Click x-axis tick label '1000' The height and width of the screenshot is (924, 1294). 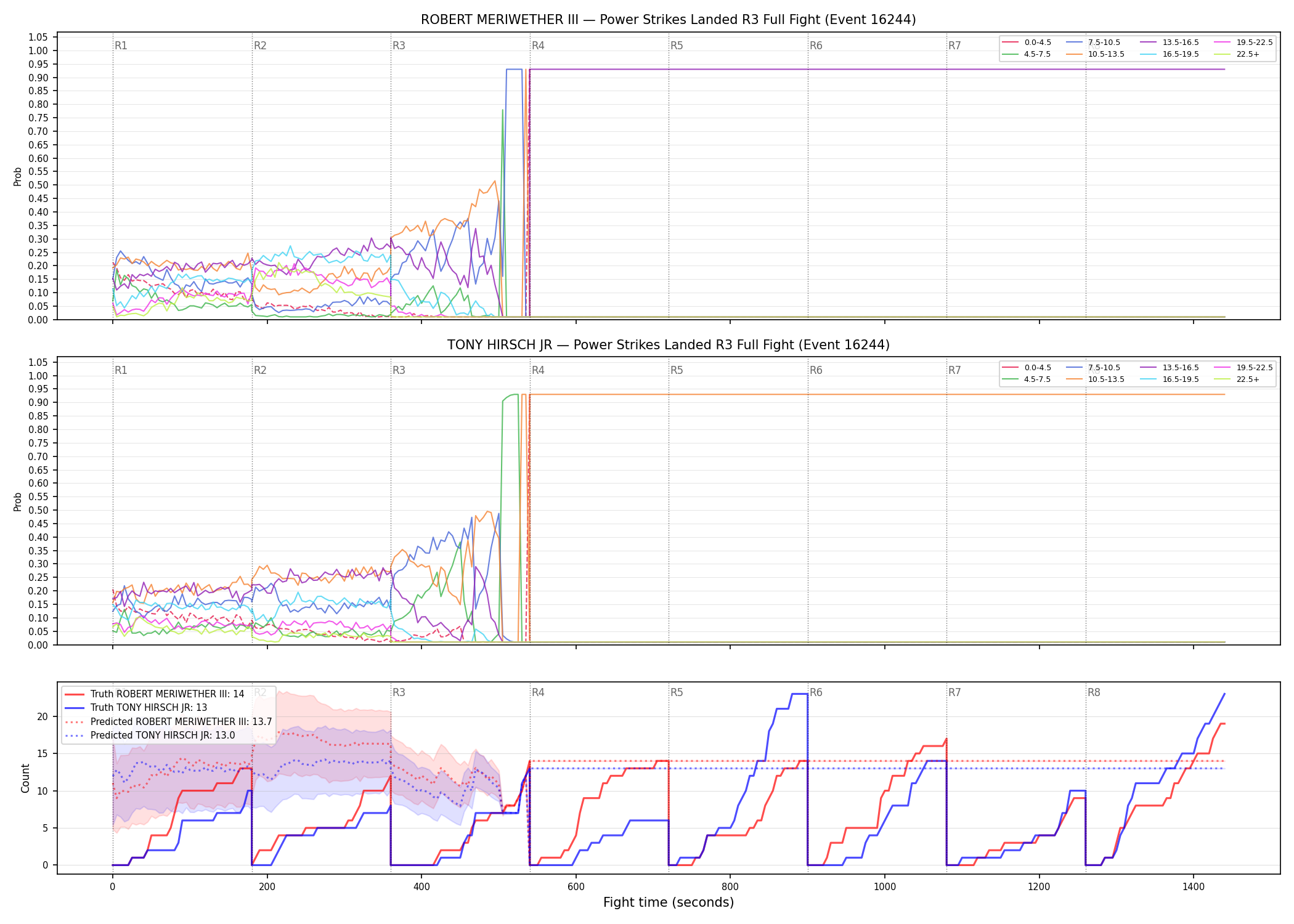coord(885,887)
